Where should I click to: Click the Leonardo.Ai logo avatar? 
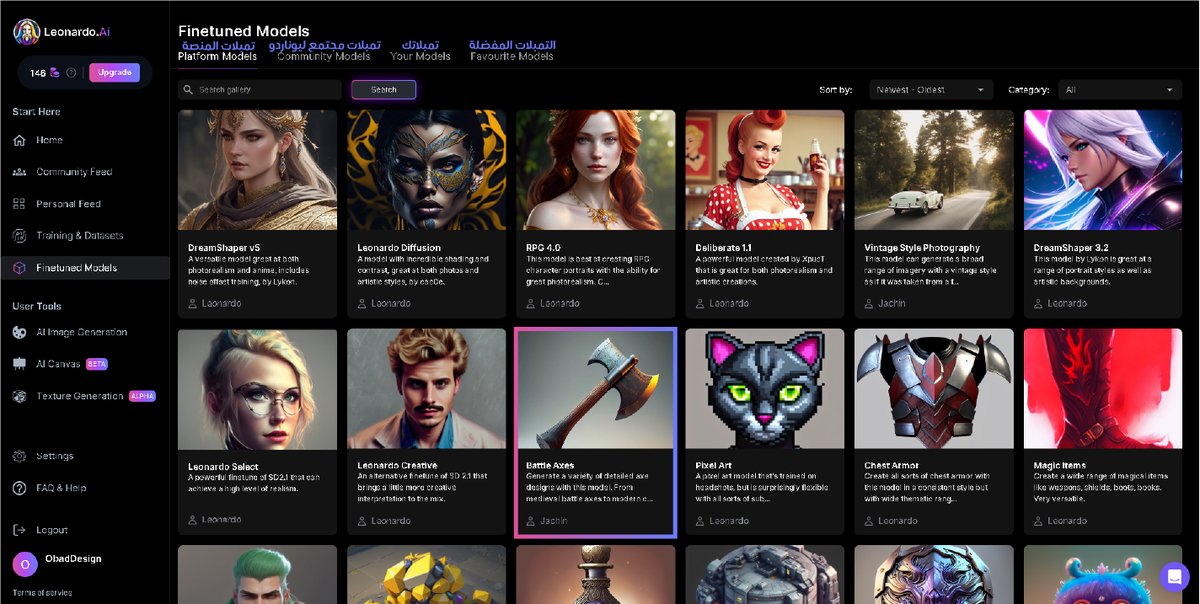coord(27,32)
